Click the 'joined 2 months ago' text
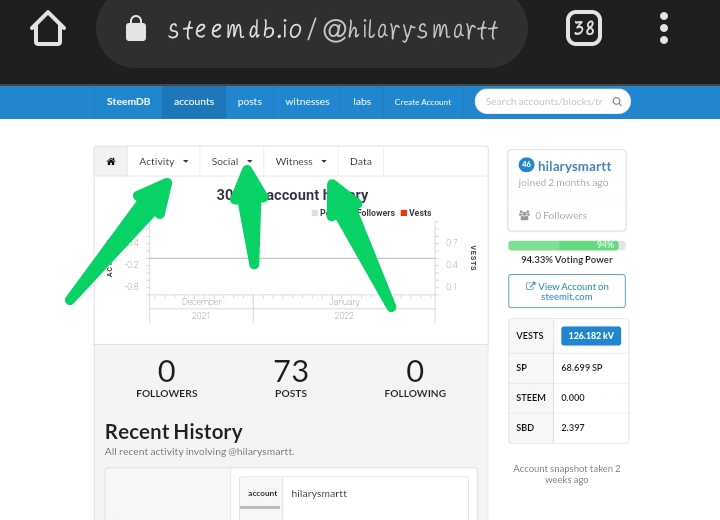This screenshot has width=720, height=520. [x=563, y=183]
